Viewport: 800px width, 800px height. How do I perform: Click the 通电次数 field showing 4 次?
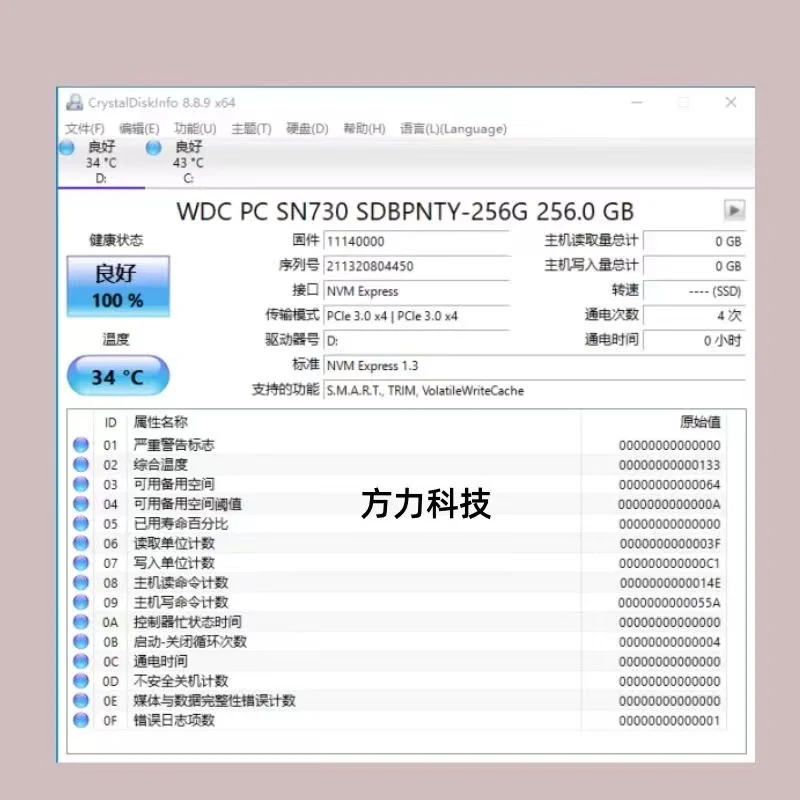coord(694,316)
